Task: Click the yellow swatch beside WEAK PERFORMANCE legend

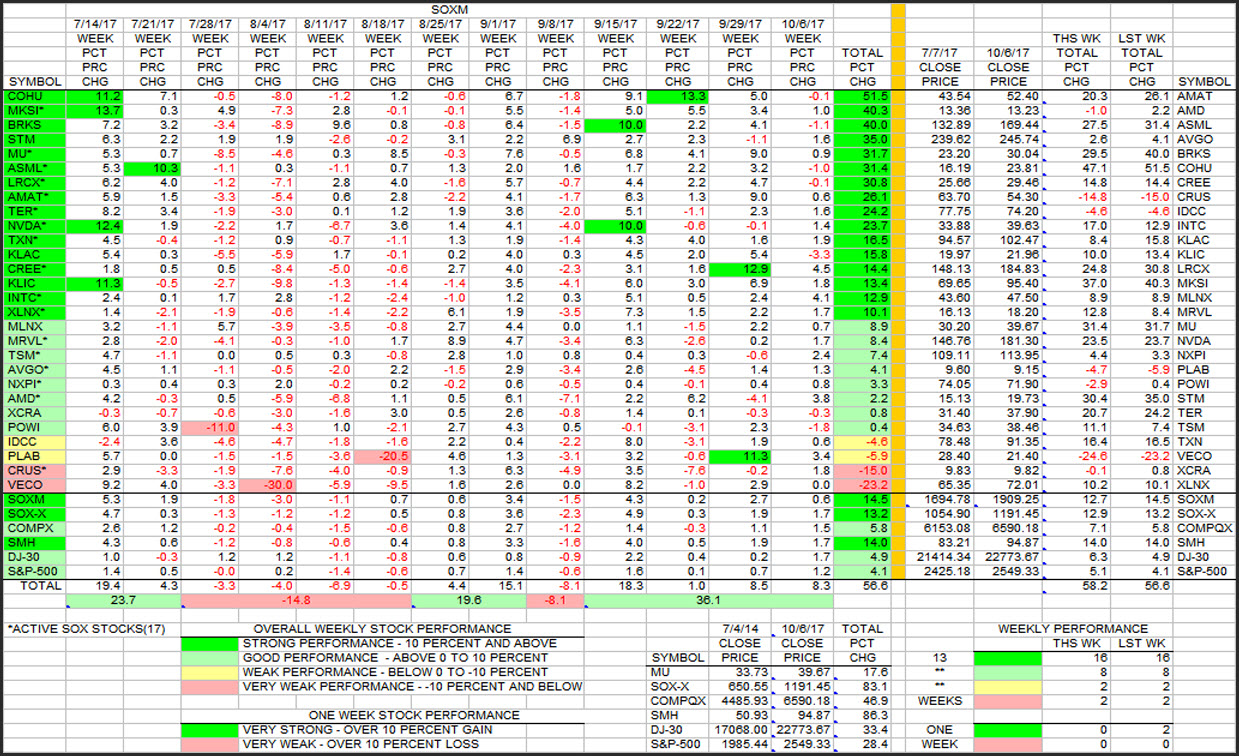Action: (211, 672)
